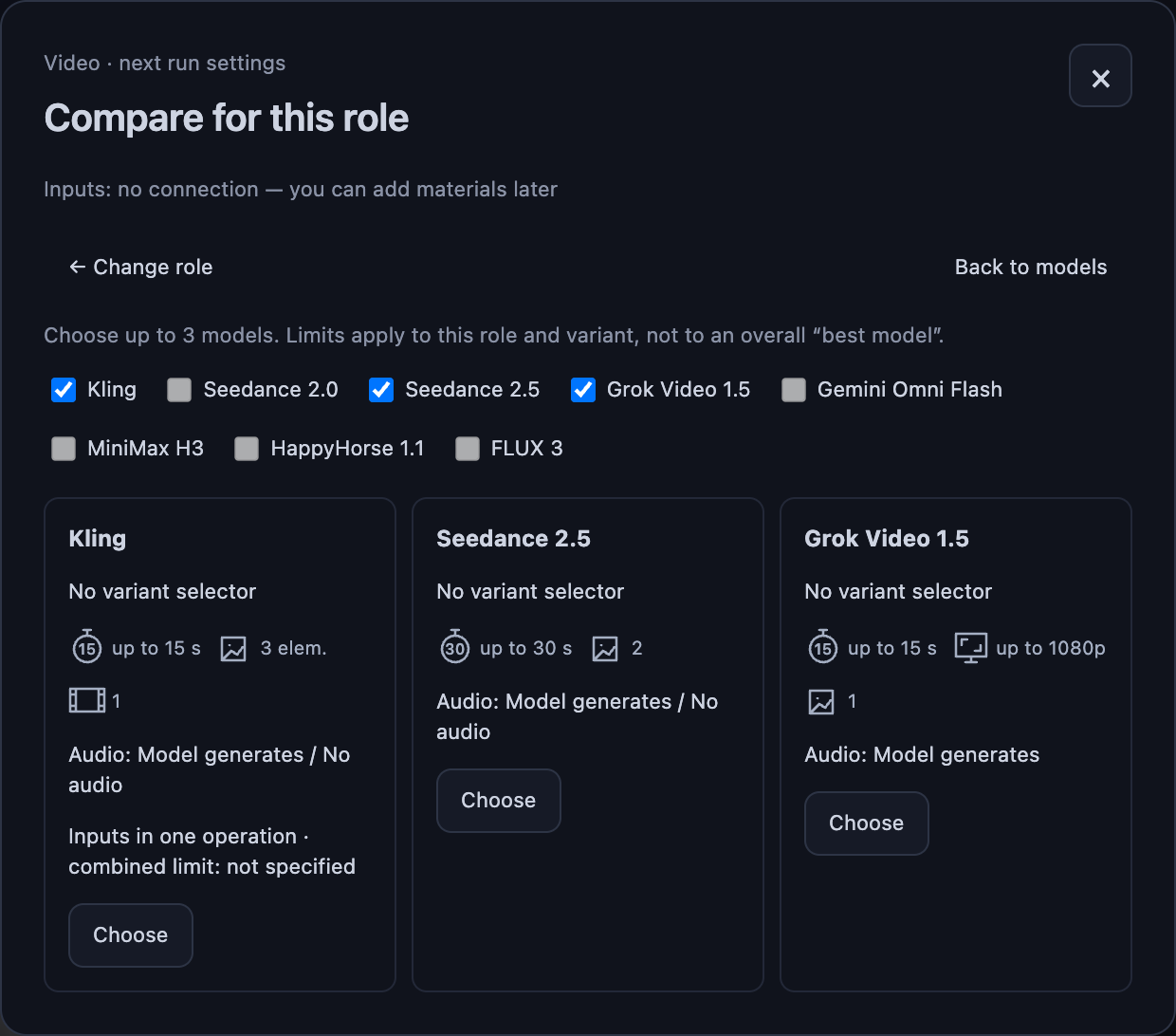The height and width of the screenshot is (1036, 1176).
Task: Click 'Video · next run settings' text
Action: tap(165, 64)
